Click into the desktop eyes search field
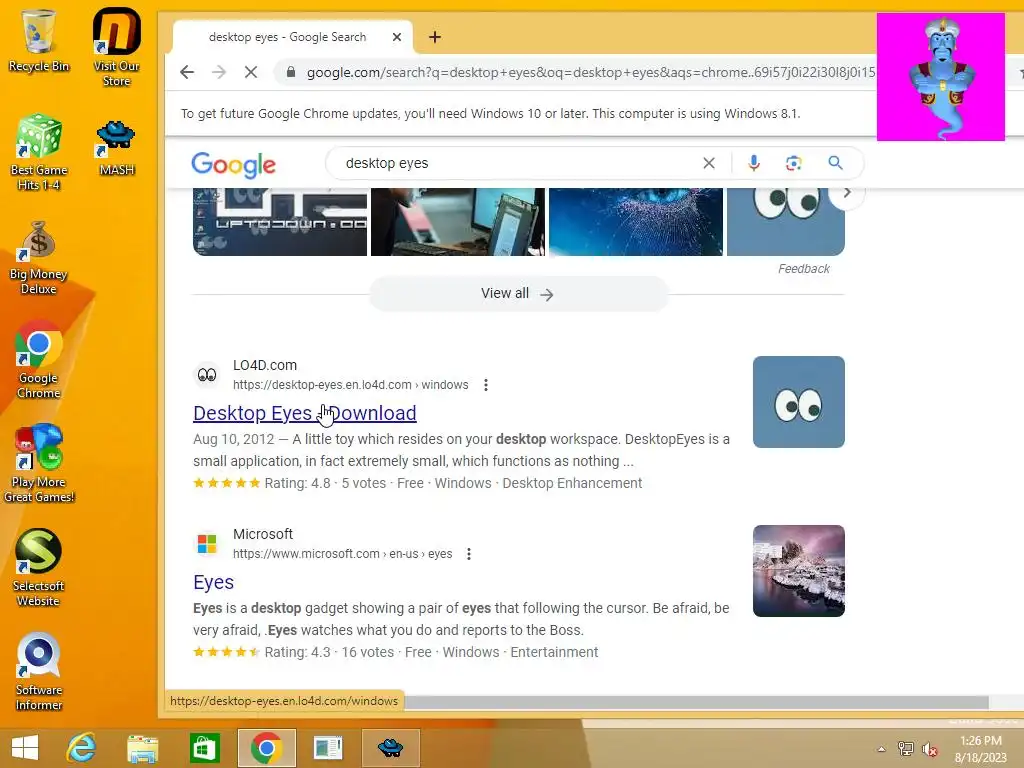Viewport: 1024px width, 768px height. coord(516,163)
